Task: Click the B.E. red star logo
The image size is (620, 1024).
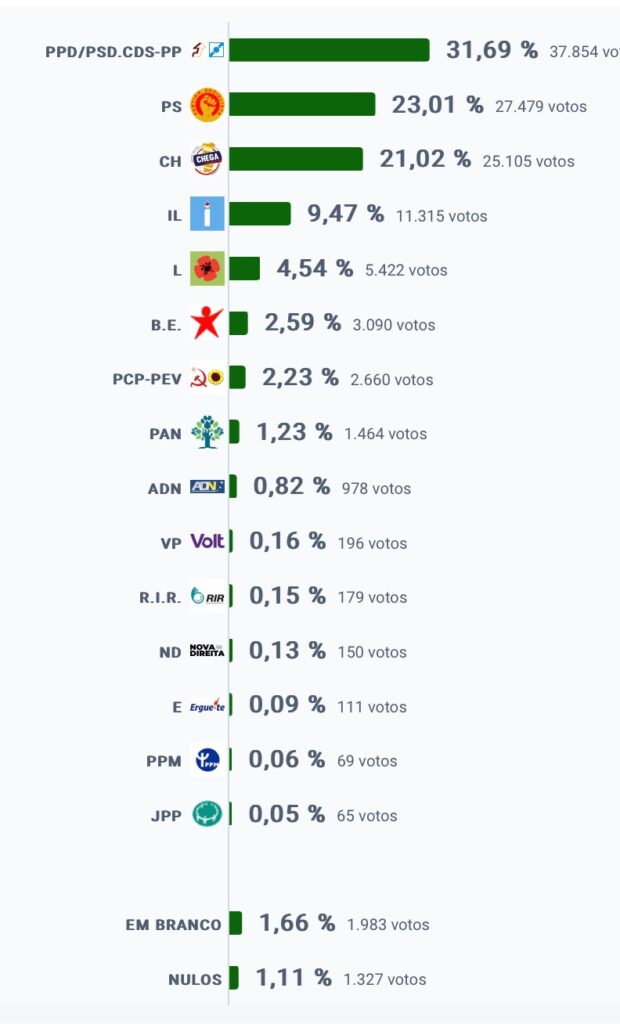Action: click(207, 323)
